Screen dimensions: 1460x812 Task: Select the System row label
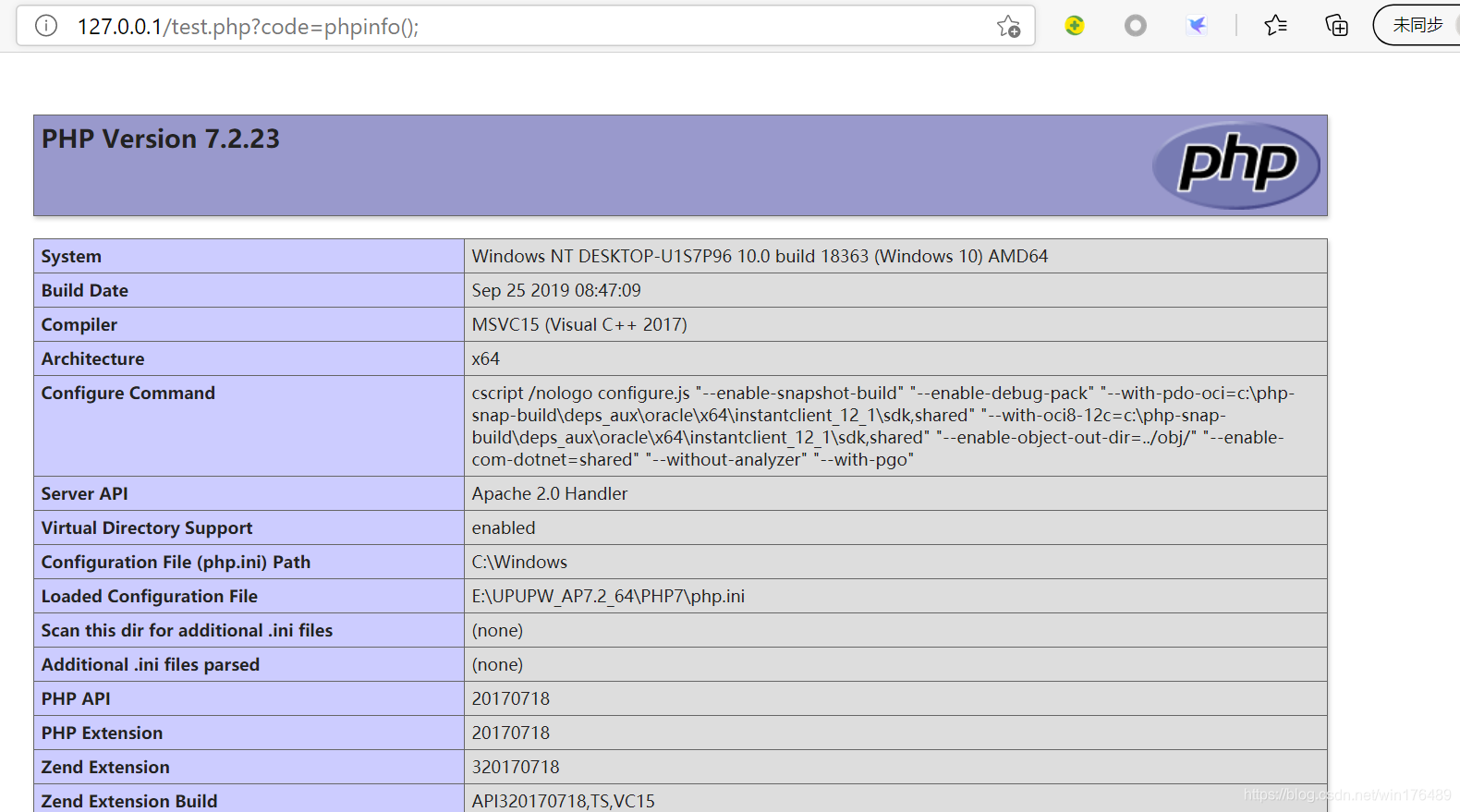pos(71,257)
